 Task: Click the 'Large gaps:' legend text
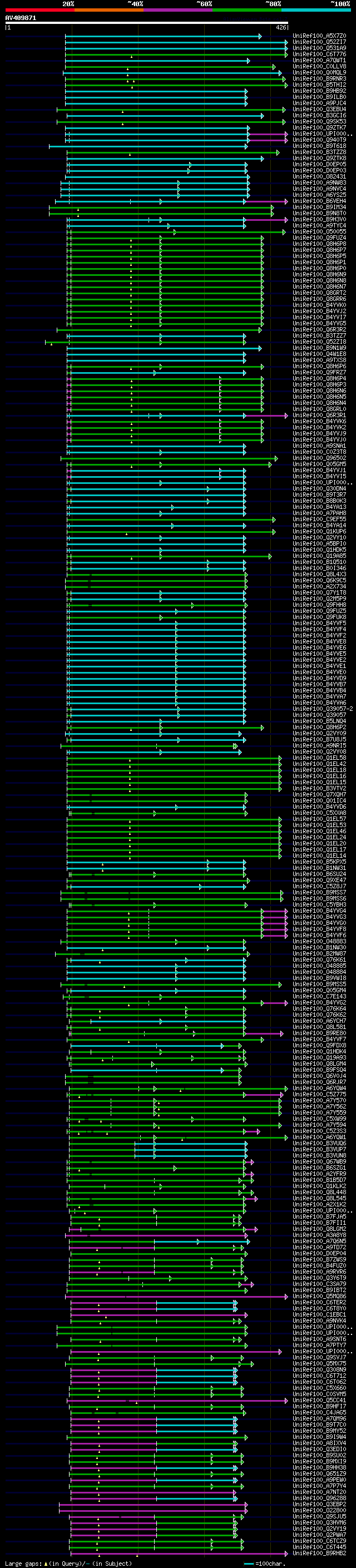pyautogui.click(x=23, y=1563)
